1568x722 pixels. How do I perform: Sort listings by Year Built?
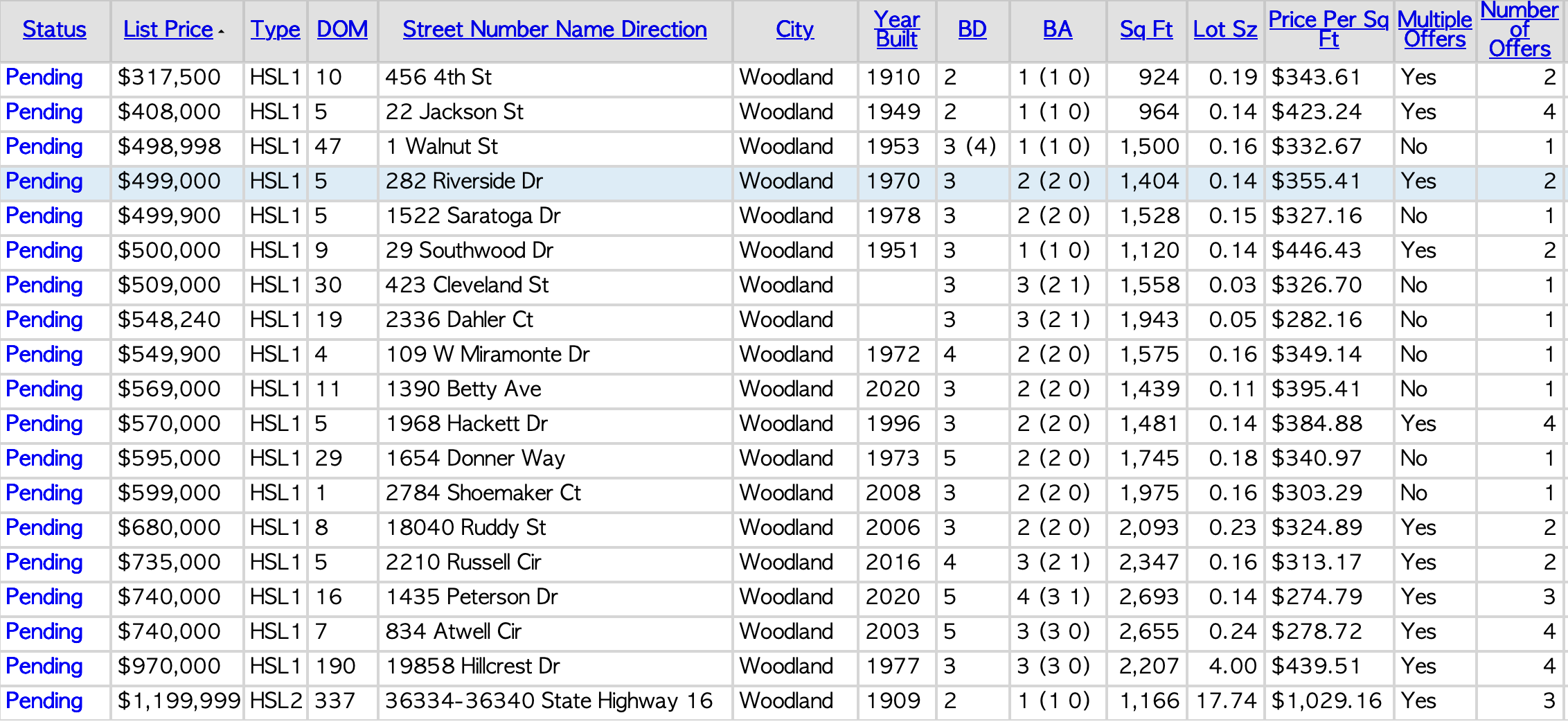coord(896,30)
